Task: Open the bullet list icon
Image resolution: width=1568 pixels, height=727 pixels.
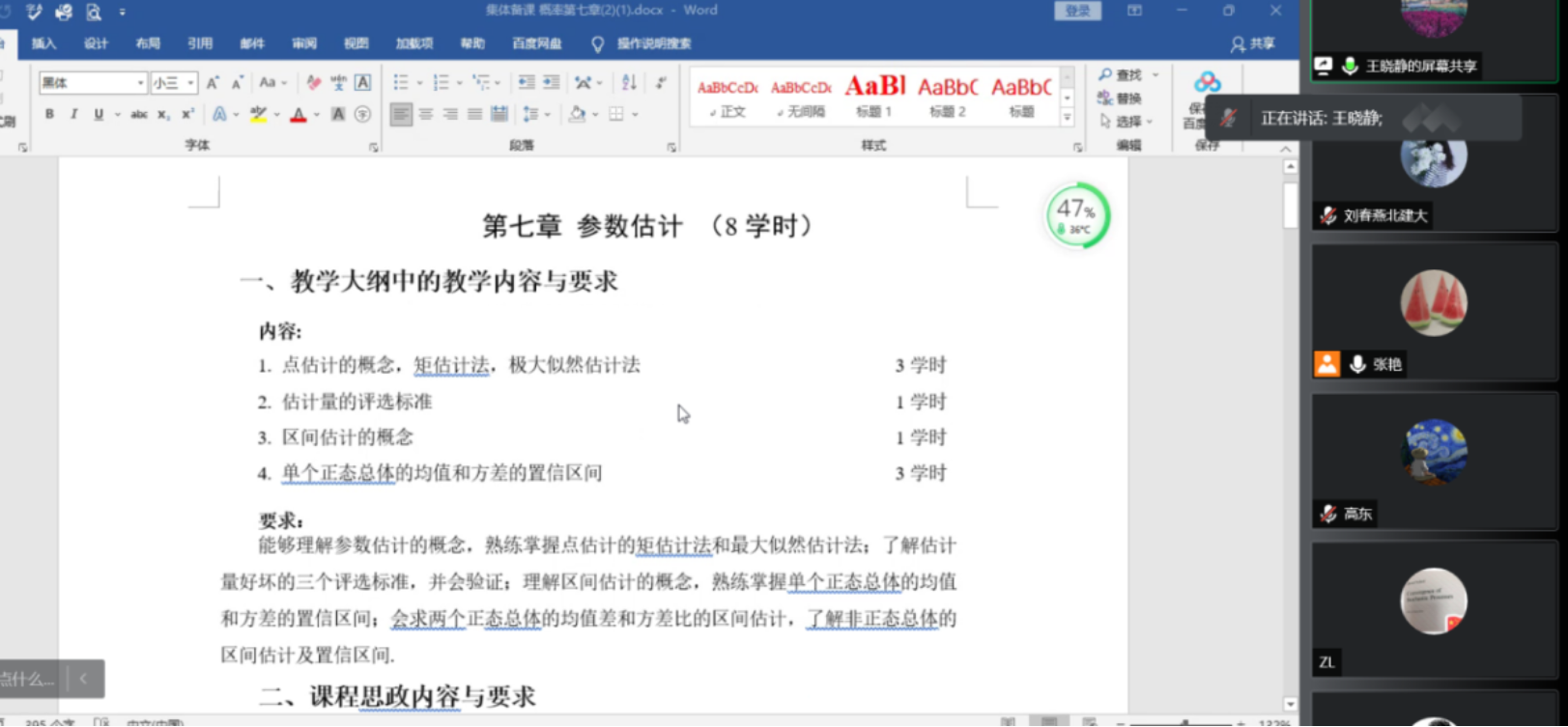Action: tap(401, 83)
